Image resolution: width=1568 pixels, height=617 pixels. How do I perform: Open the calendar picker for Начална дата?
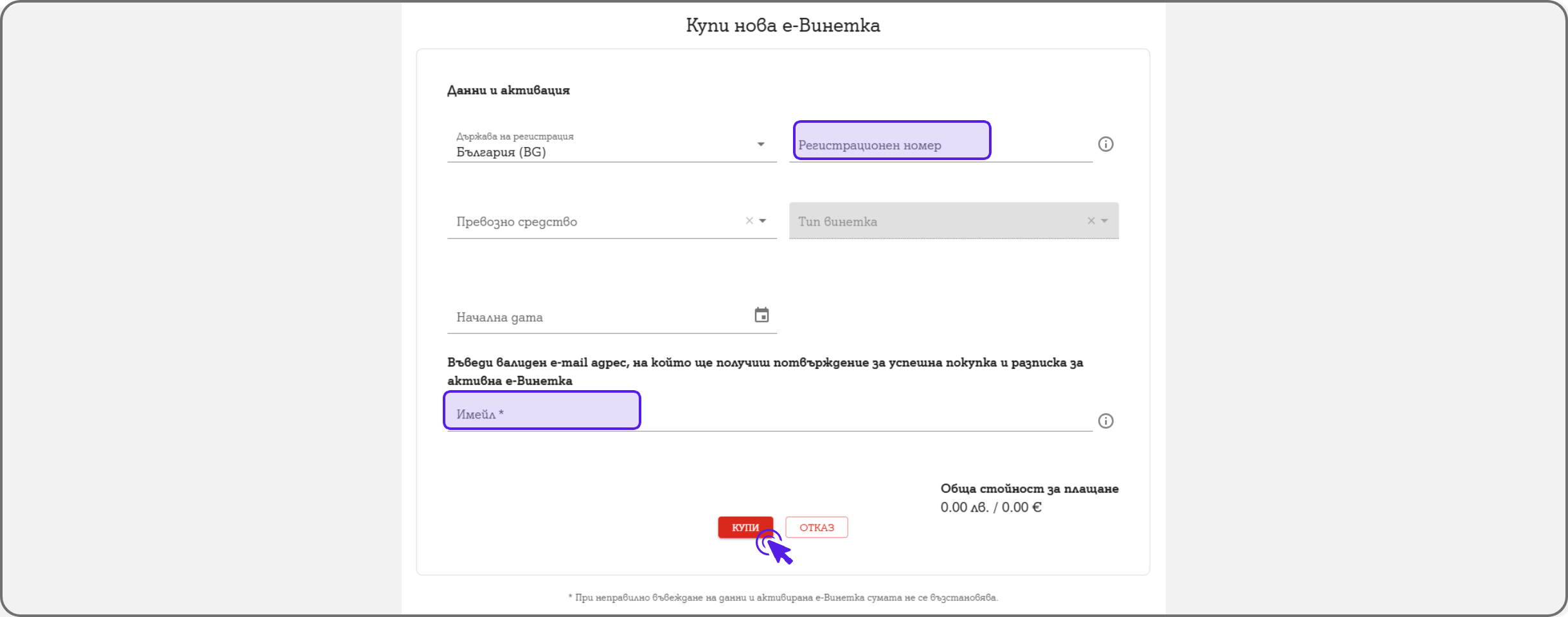click(x=762, y=316)
